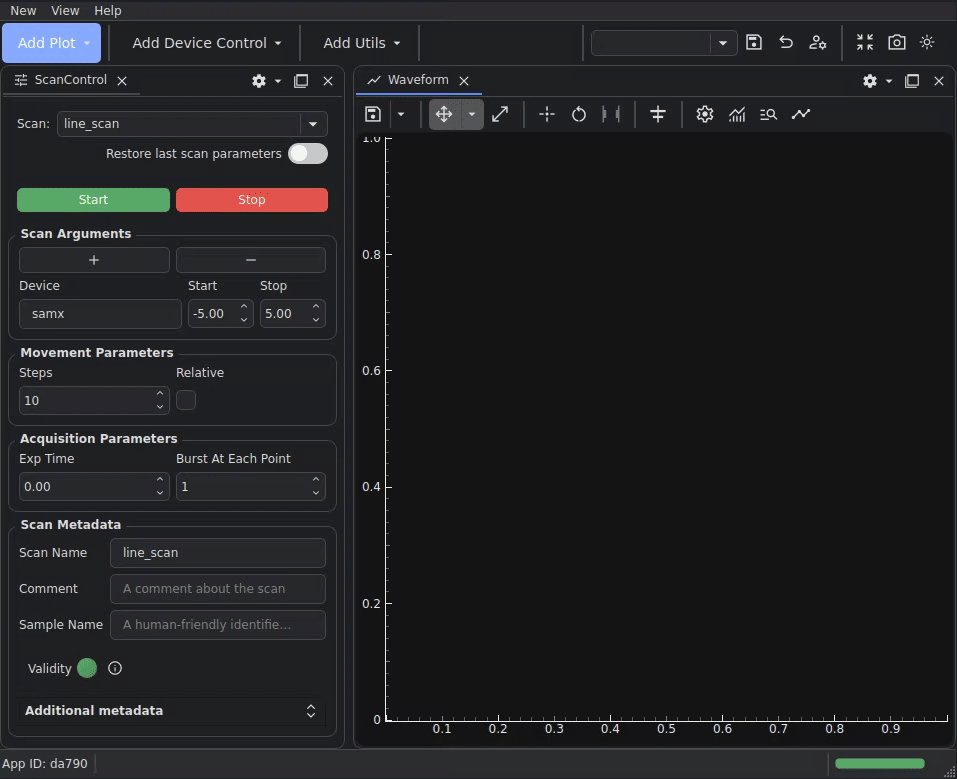
Task: Click the info icon next to Validity
Action: (115, 668)
